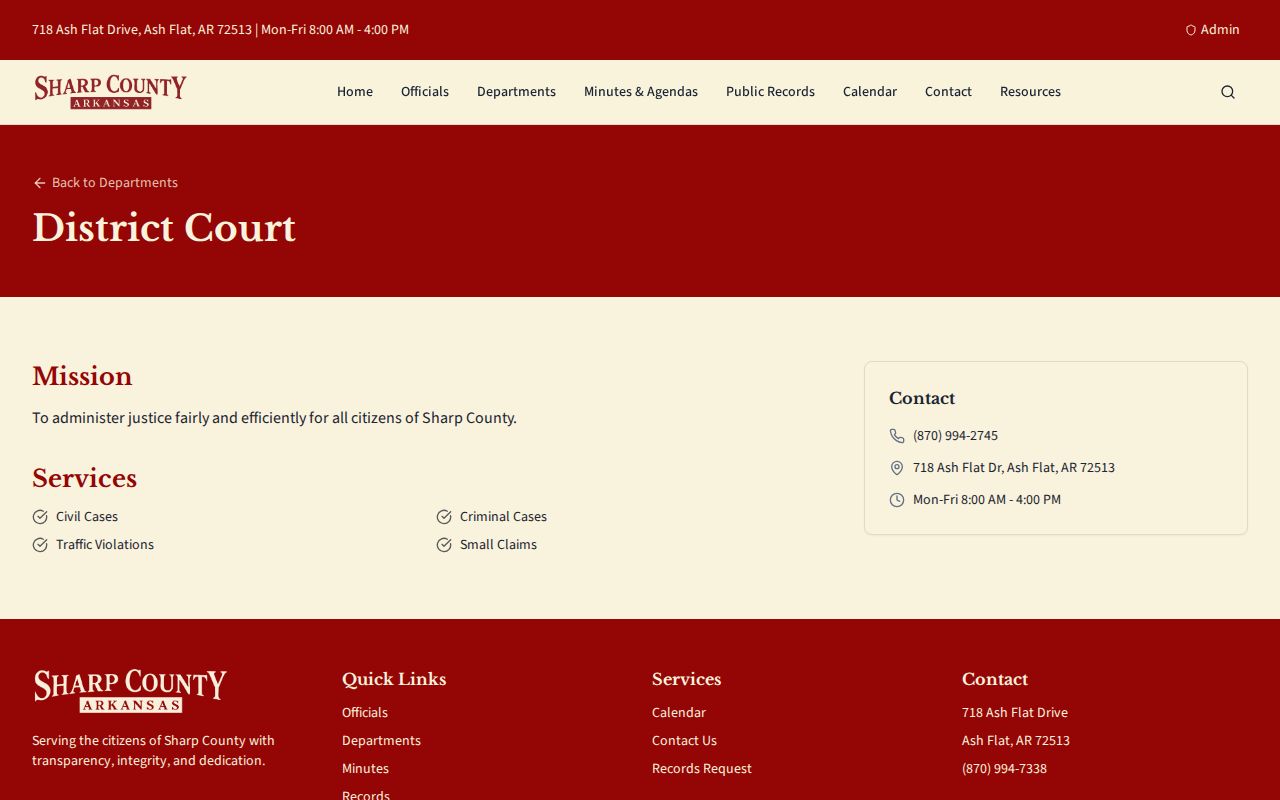Click the search magnifier icon
1280x800 pixels.
coord(1228,92)
